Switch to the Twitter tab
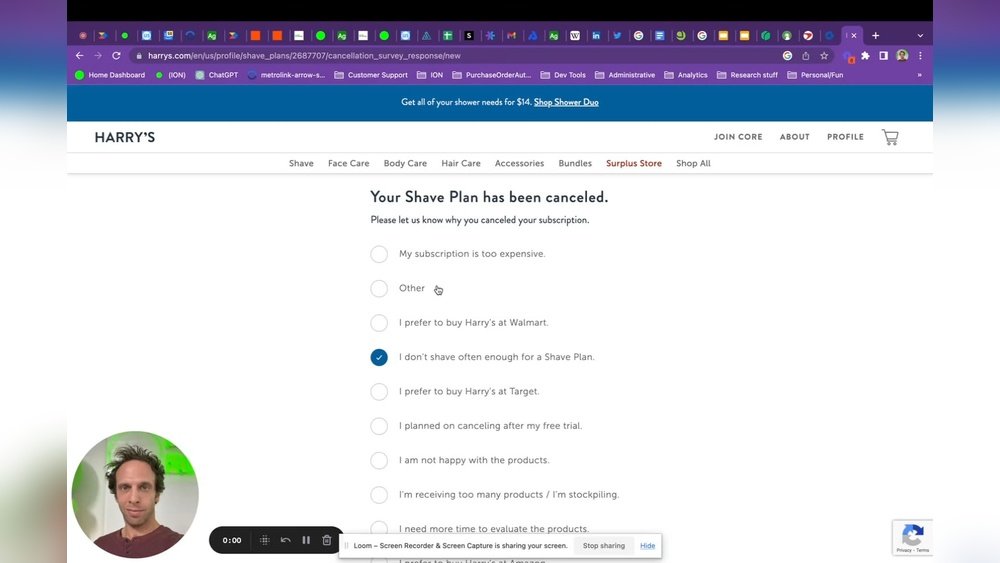The image size is (1000, 563). pyautogui.click(x=617, y=36)
